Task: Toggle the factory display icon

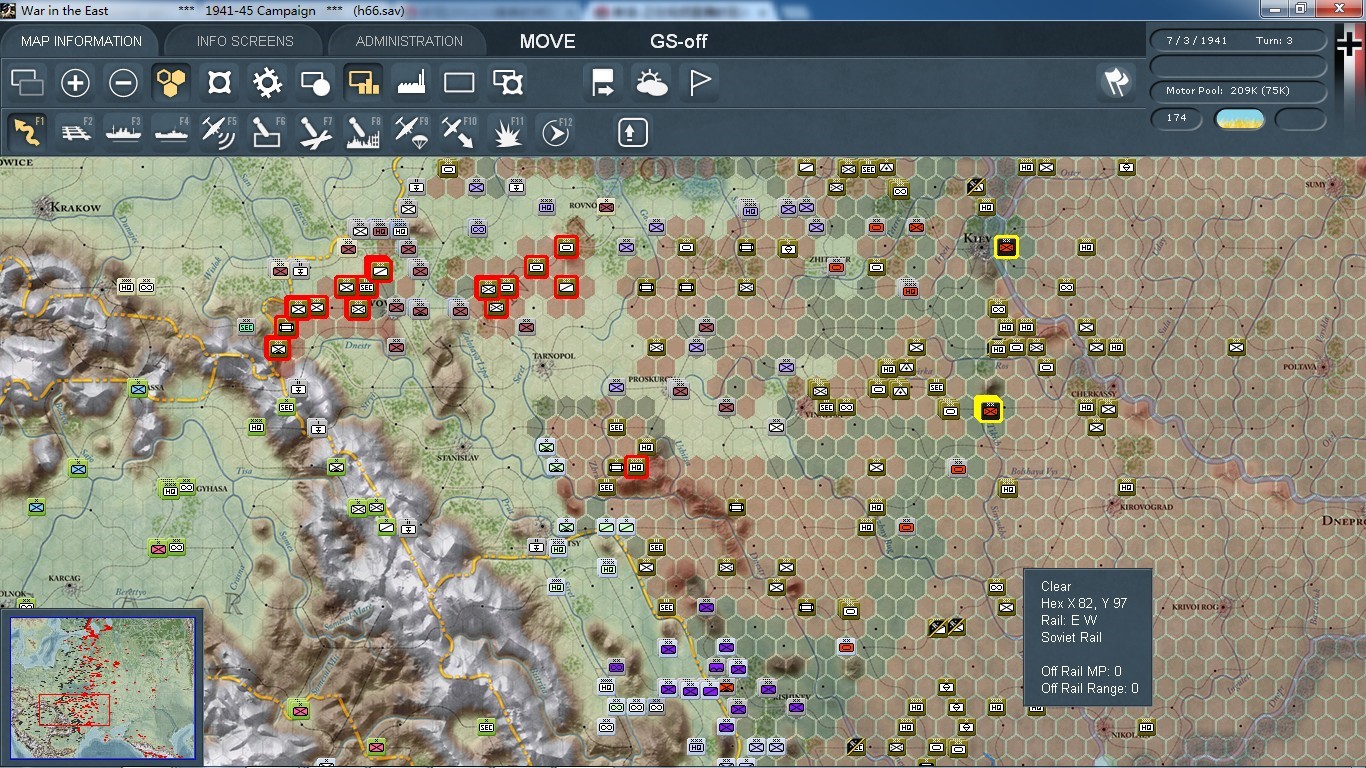Action: click(x=411, y=82)
